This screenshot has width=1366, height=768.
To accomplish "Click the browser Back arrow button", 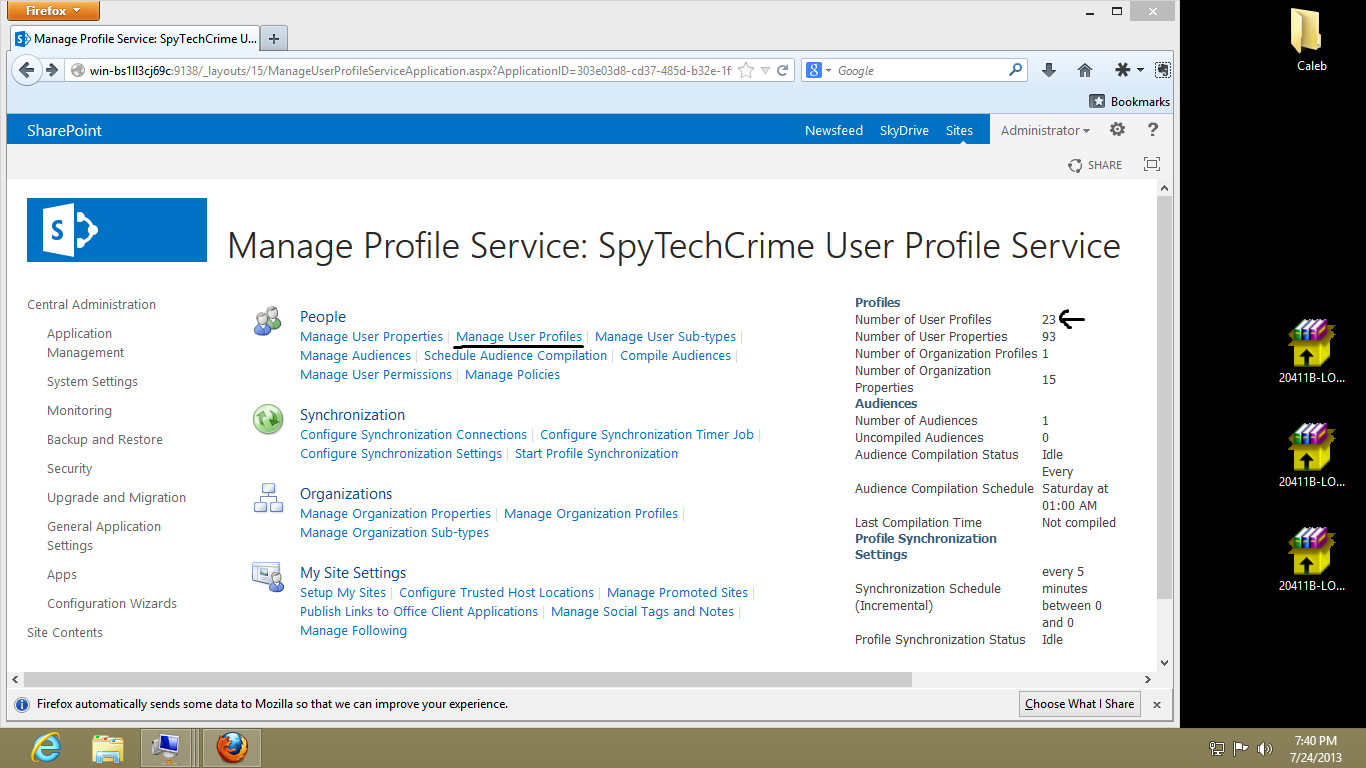I will point(28,70).
